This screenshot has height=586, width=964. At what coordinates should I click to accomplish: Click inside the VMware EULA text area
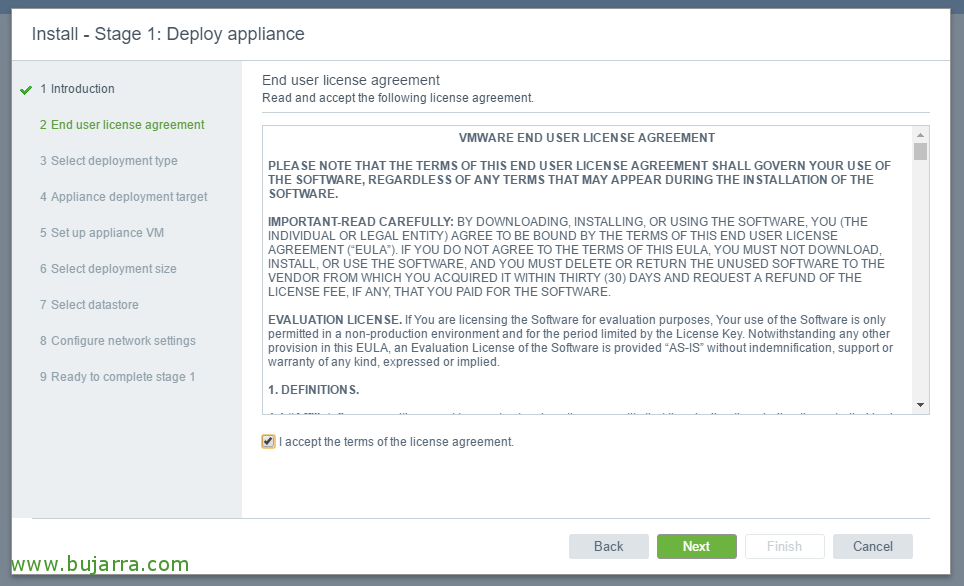587,270
